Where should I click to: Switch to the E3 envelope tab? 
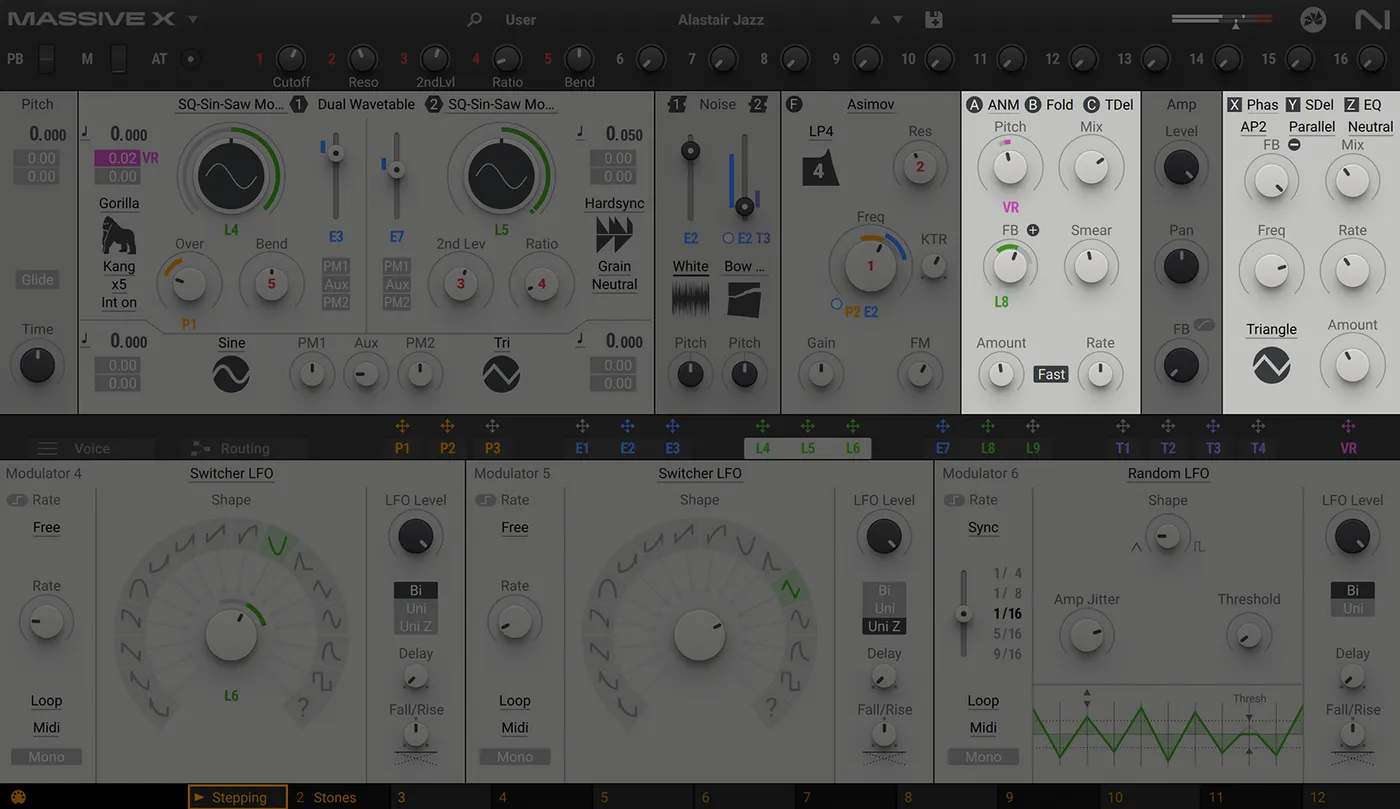pyautogui.click(x=672, y=448)
